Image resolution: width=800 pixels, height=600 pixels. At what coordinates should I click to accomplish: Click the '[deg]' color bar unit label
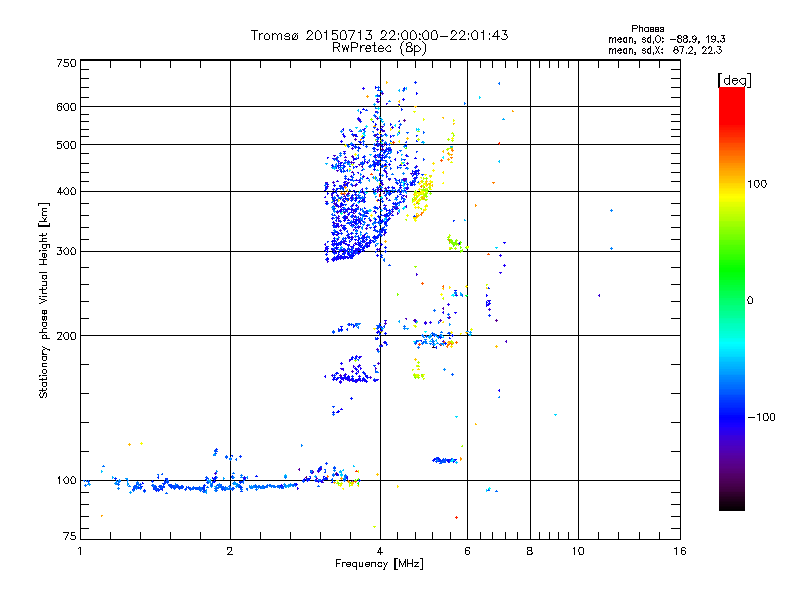734,80
